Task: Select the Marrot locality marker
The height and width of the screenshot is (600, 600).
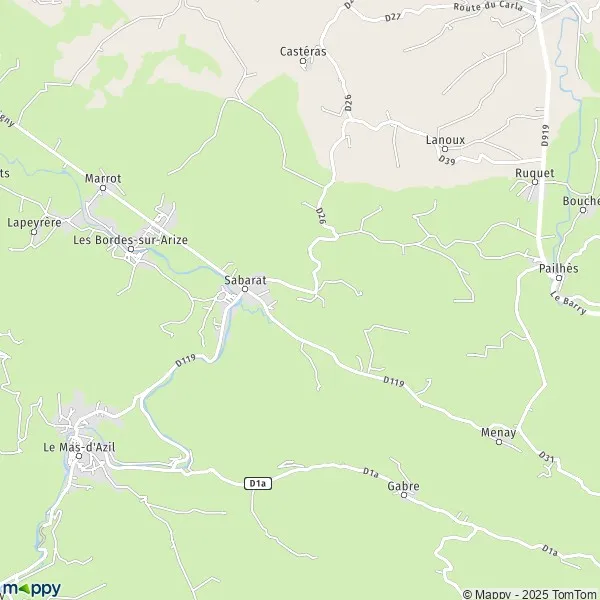Action: coord(103,188)
